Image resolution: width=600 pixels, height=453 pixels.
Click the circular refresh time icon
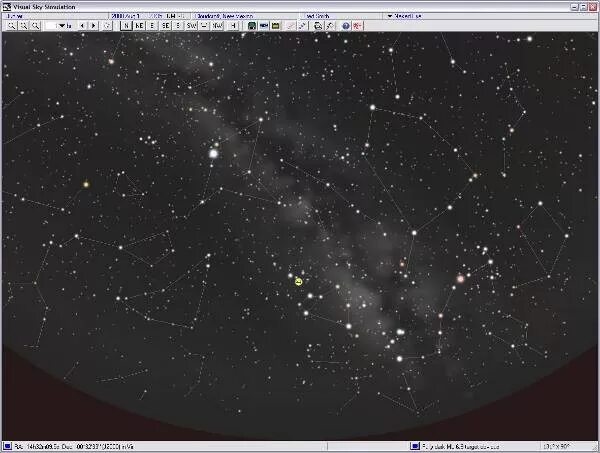pos(108,26)
